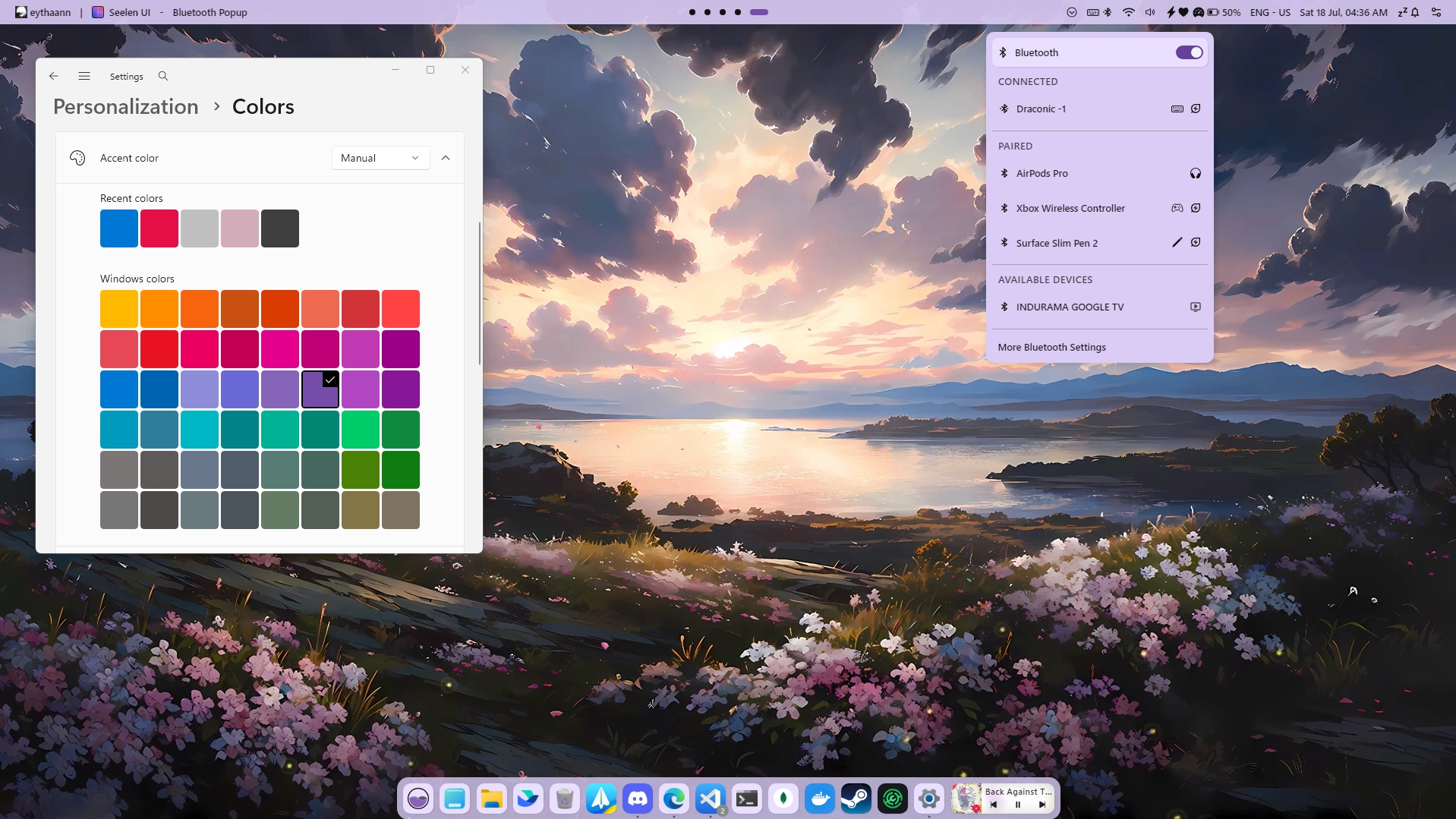
Task: Click the display icon beside INDURAMA GOOGLE TV
Action: click(x=1196, y=307)
